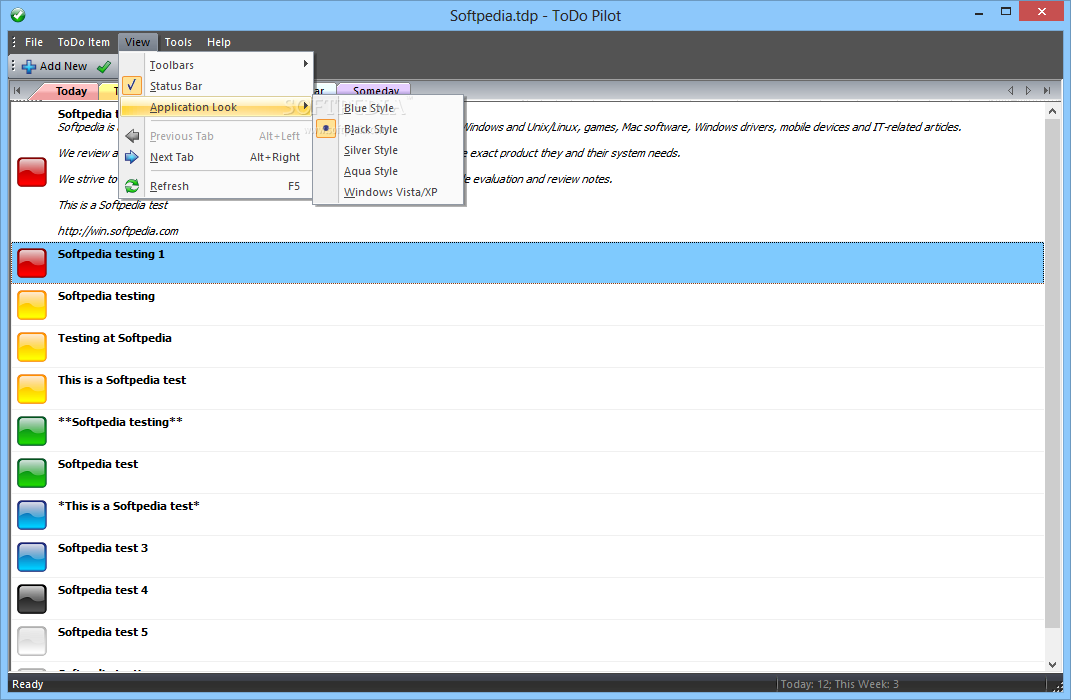
Task: Select the Black Style radio option
Action: point(389,129)
